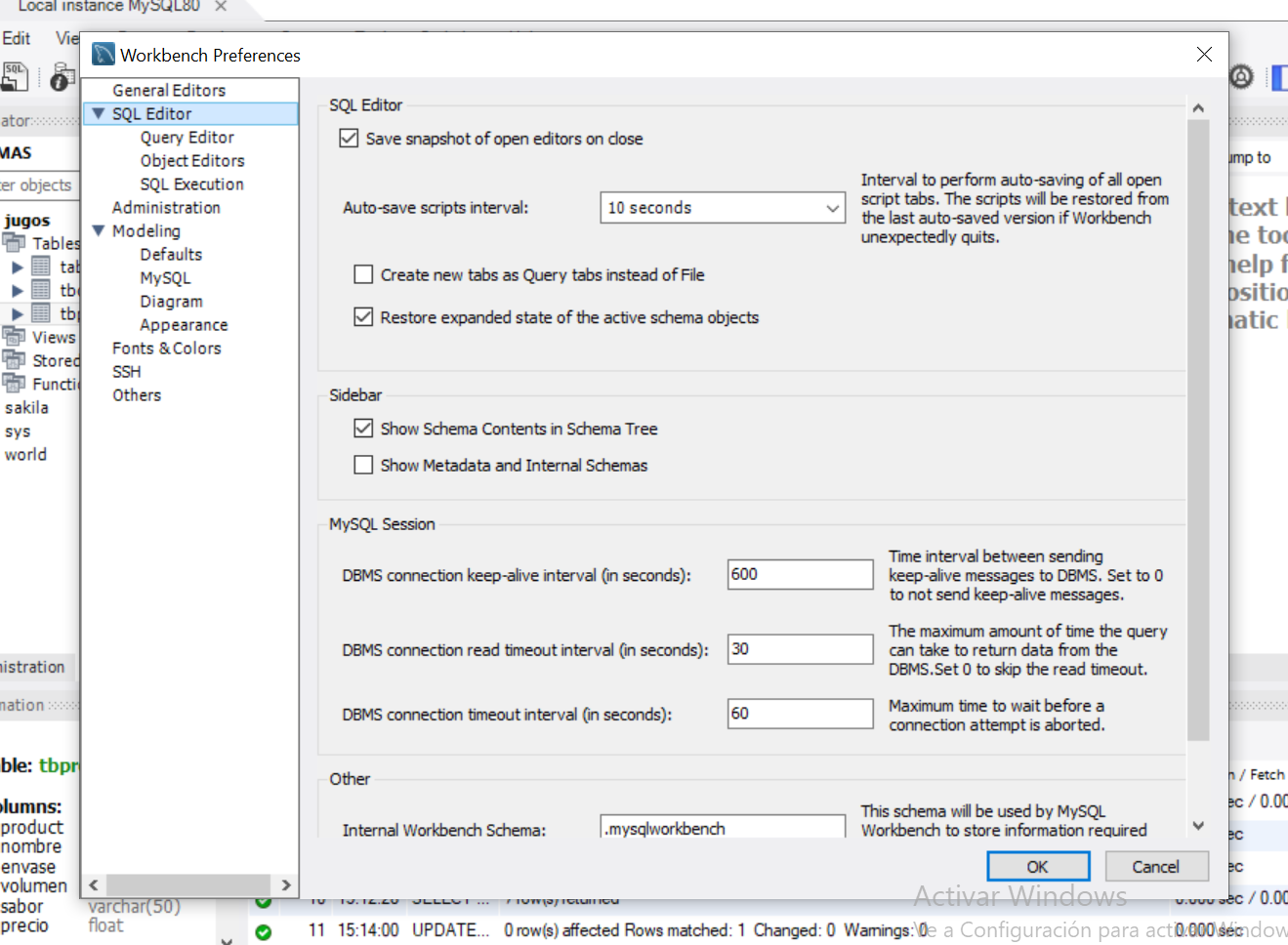Open the Auto-save scripts interval dropdown
The width and height of the screenshot is (1288, 945).
pyautogui.click(x=723, y=207)
